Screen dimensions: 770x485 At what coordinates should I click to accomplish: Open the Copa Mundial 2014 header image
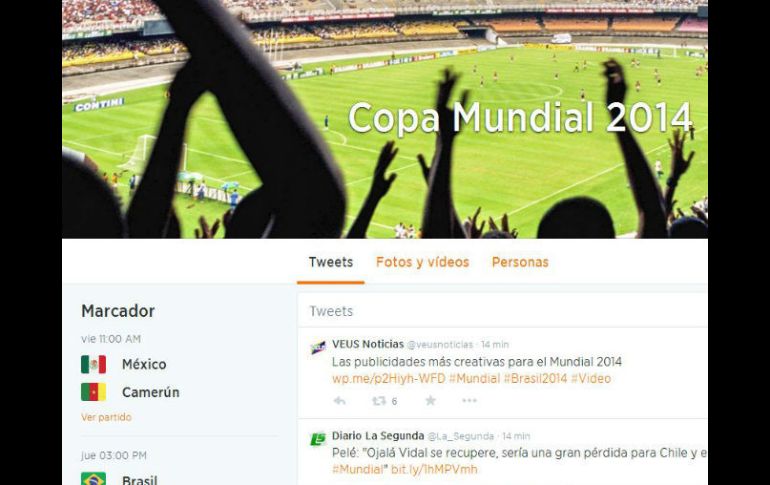(385, 119)
